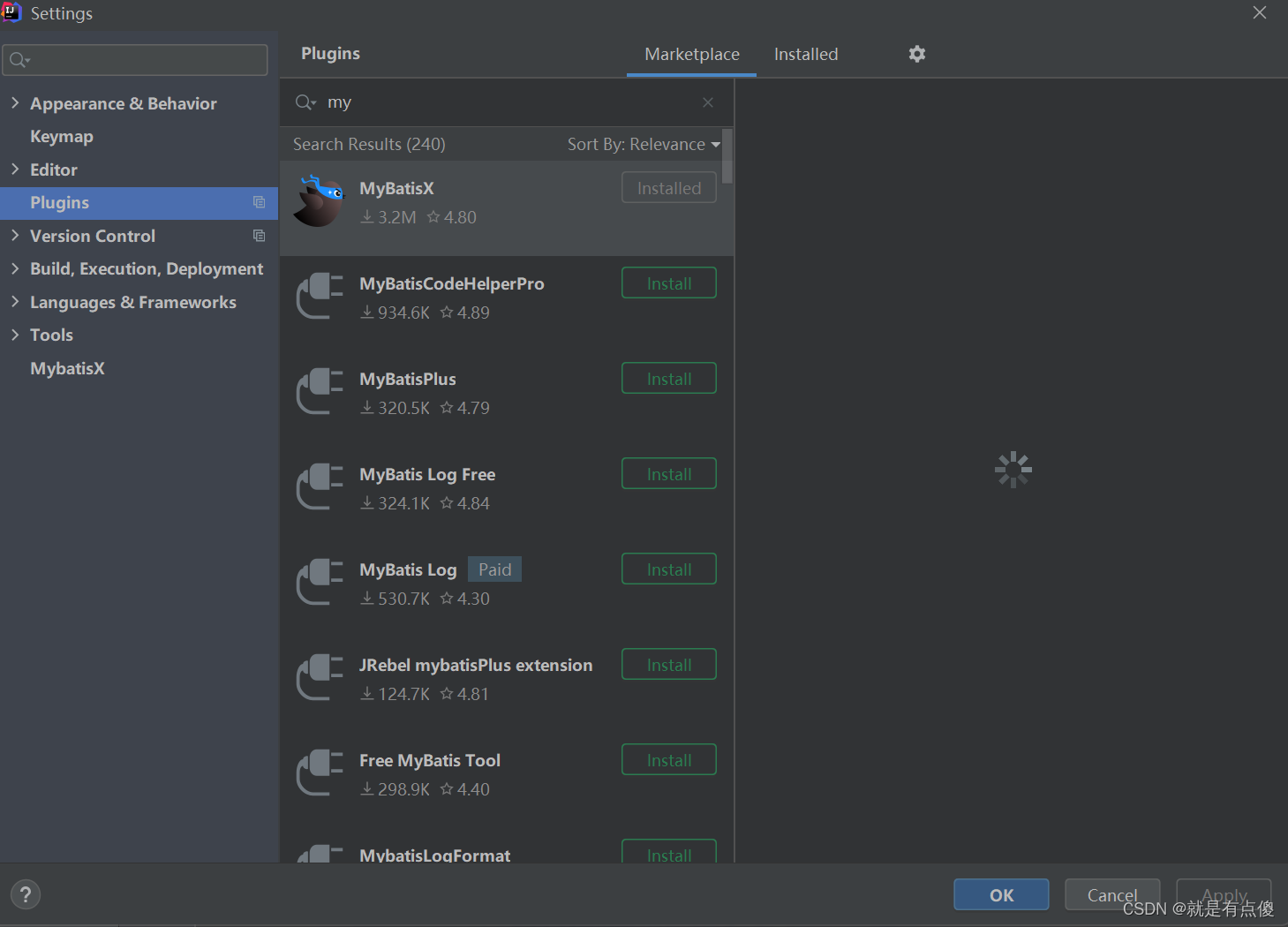The width and height of the screenshot is (1288, 927).
Task: Click the plugins settings gear icon
Action: tap(917, 54)
